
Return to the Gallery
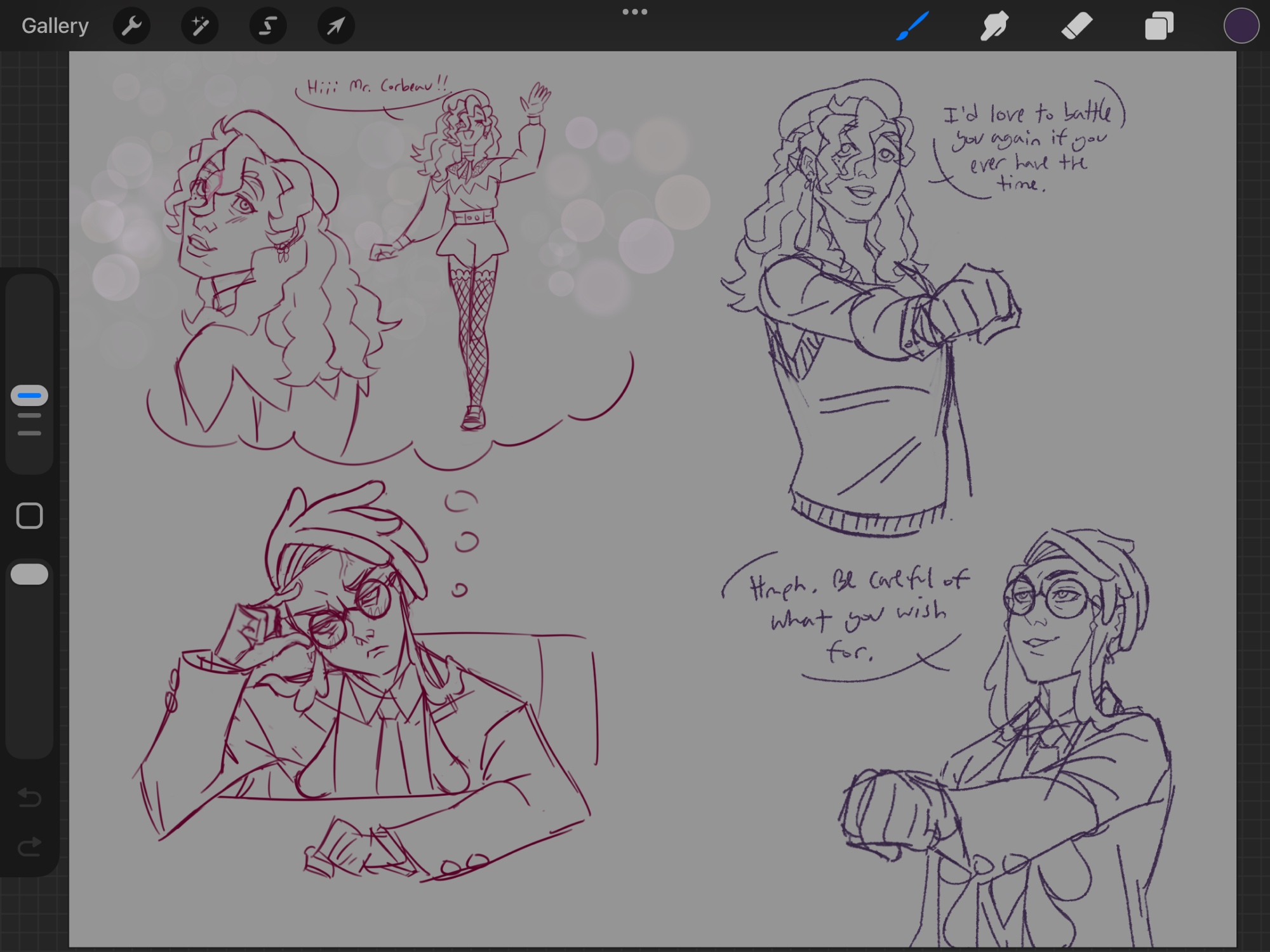tap(55, 26)
